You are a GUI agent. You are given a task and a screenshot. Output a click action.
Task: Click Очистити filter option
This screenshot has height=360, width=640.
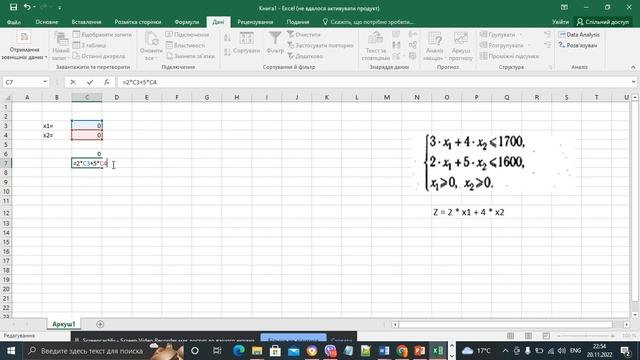click(x=304, y=35)
